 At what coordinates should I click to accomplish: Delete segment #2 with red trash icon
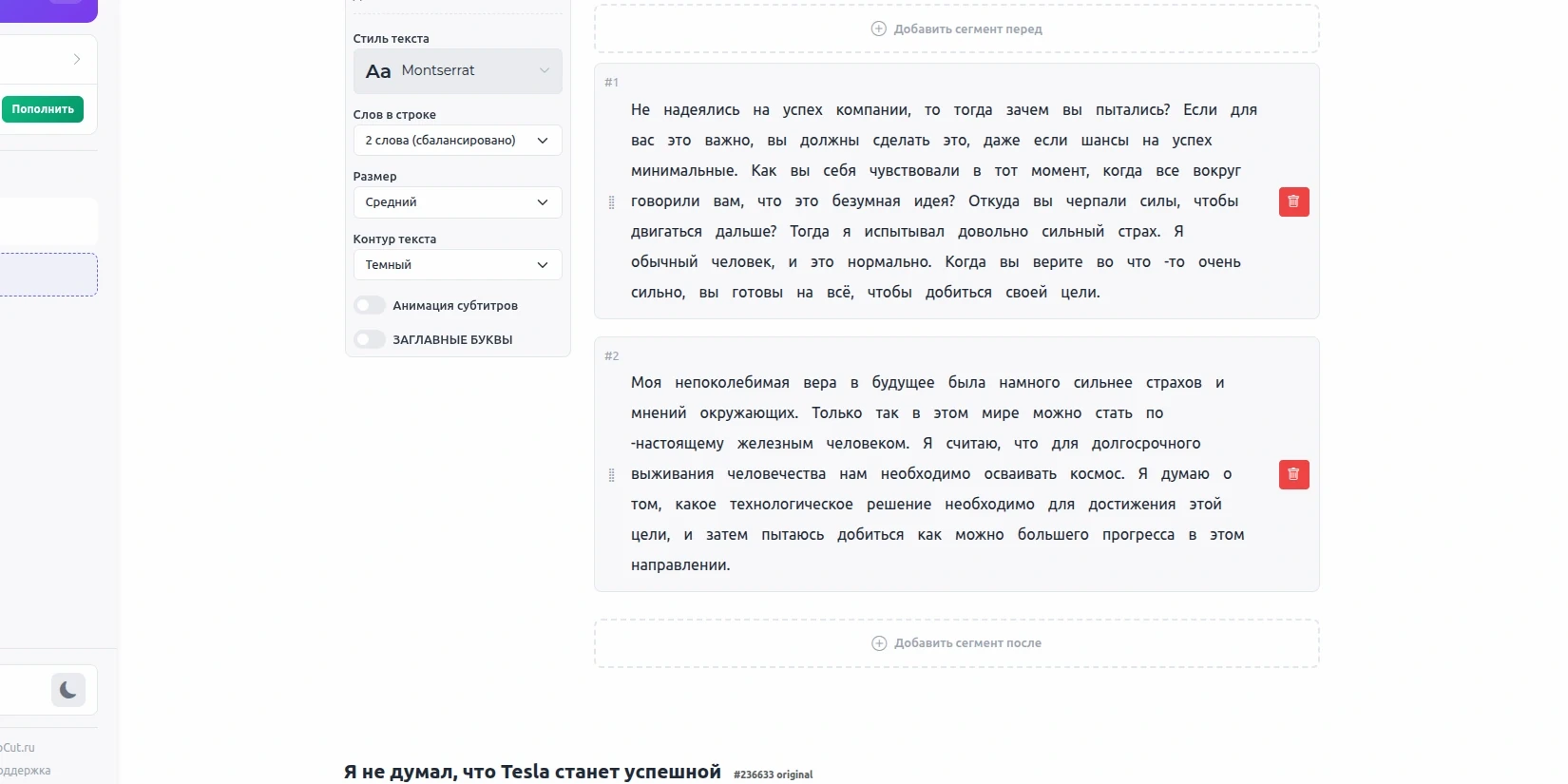pos(1293,474)
